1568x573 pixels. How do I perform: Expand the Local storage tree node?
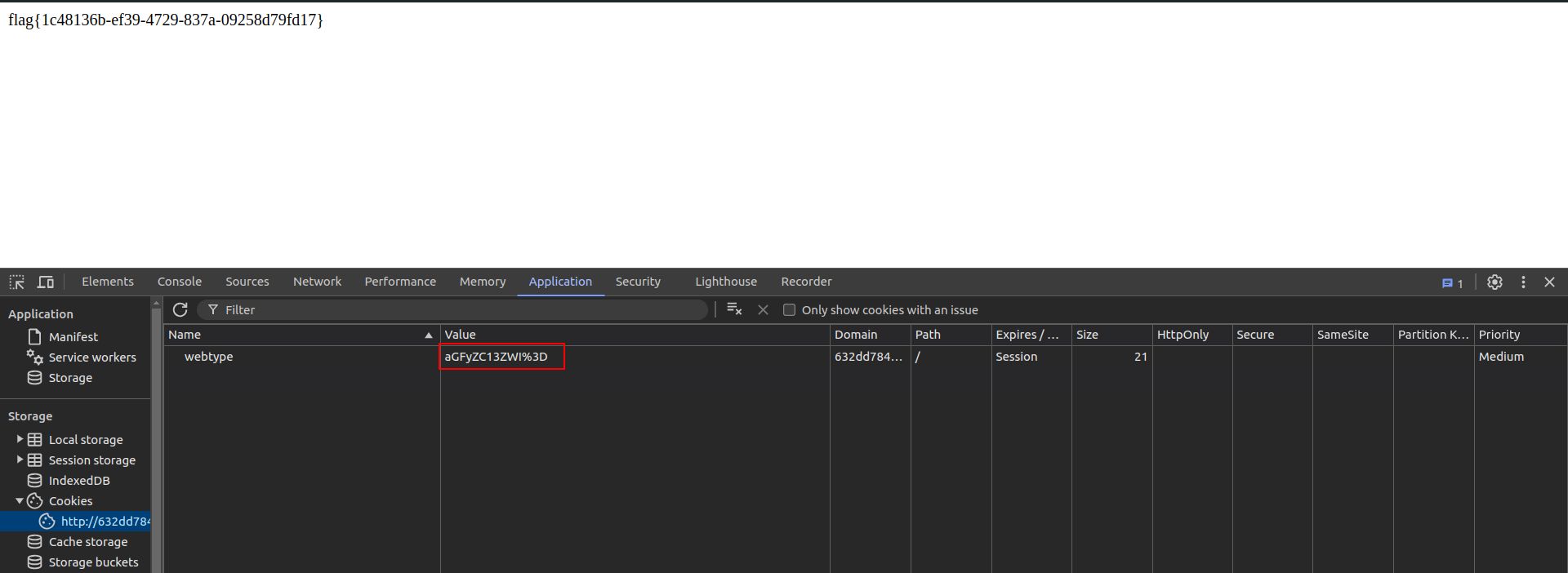click(20, 439)
